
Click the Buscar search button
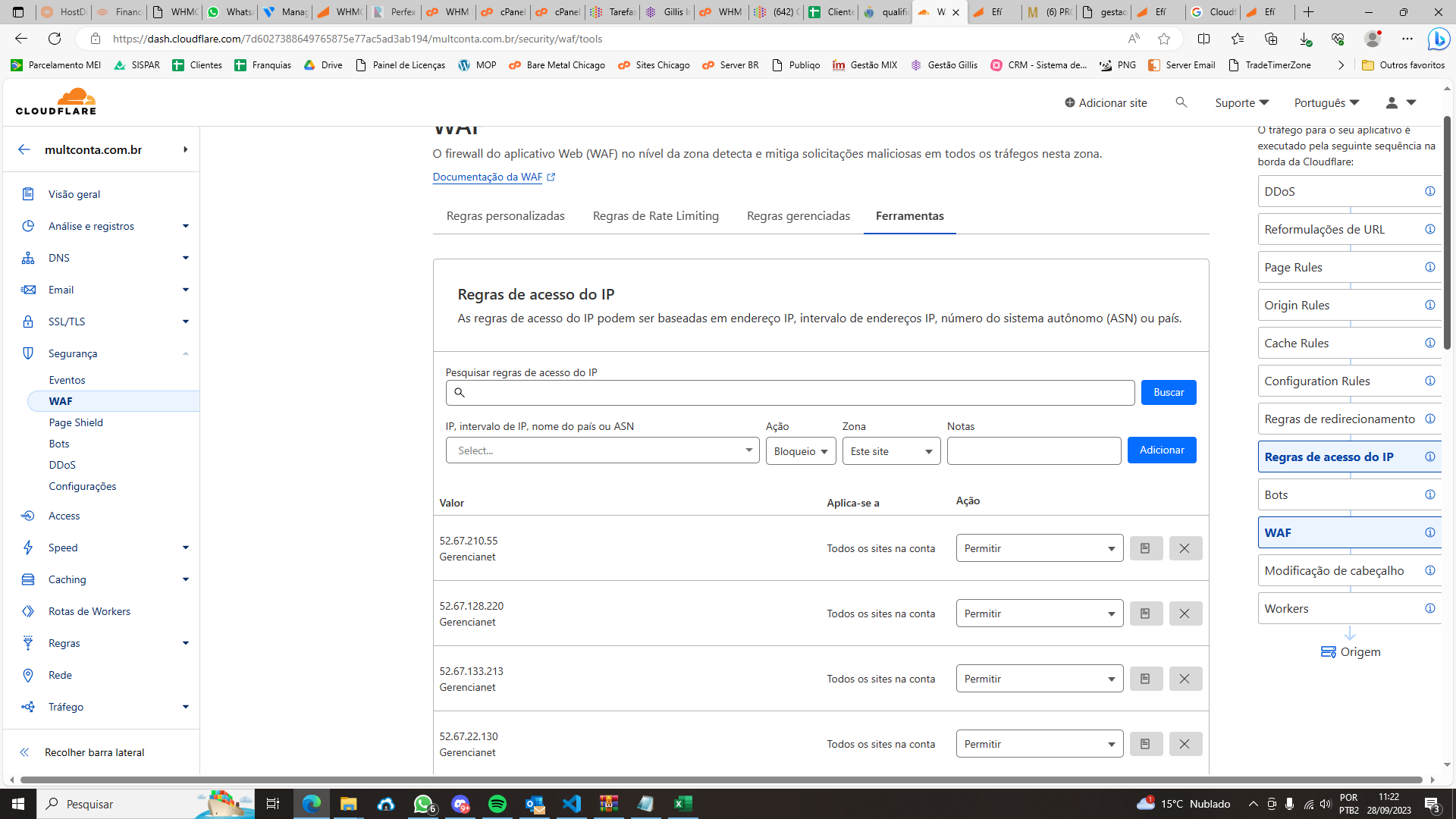tap(1168, 392)
